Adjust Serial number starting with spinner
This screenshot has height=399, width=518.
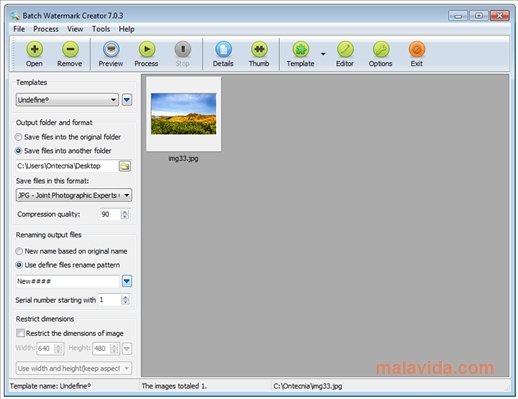click(125, 300)
